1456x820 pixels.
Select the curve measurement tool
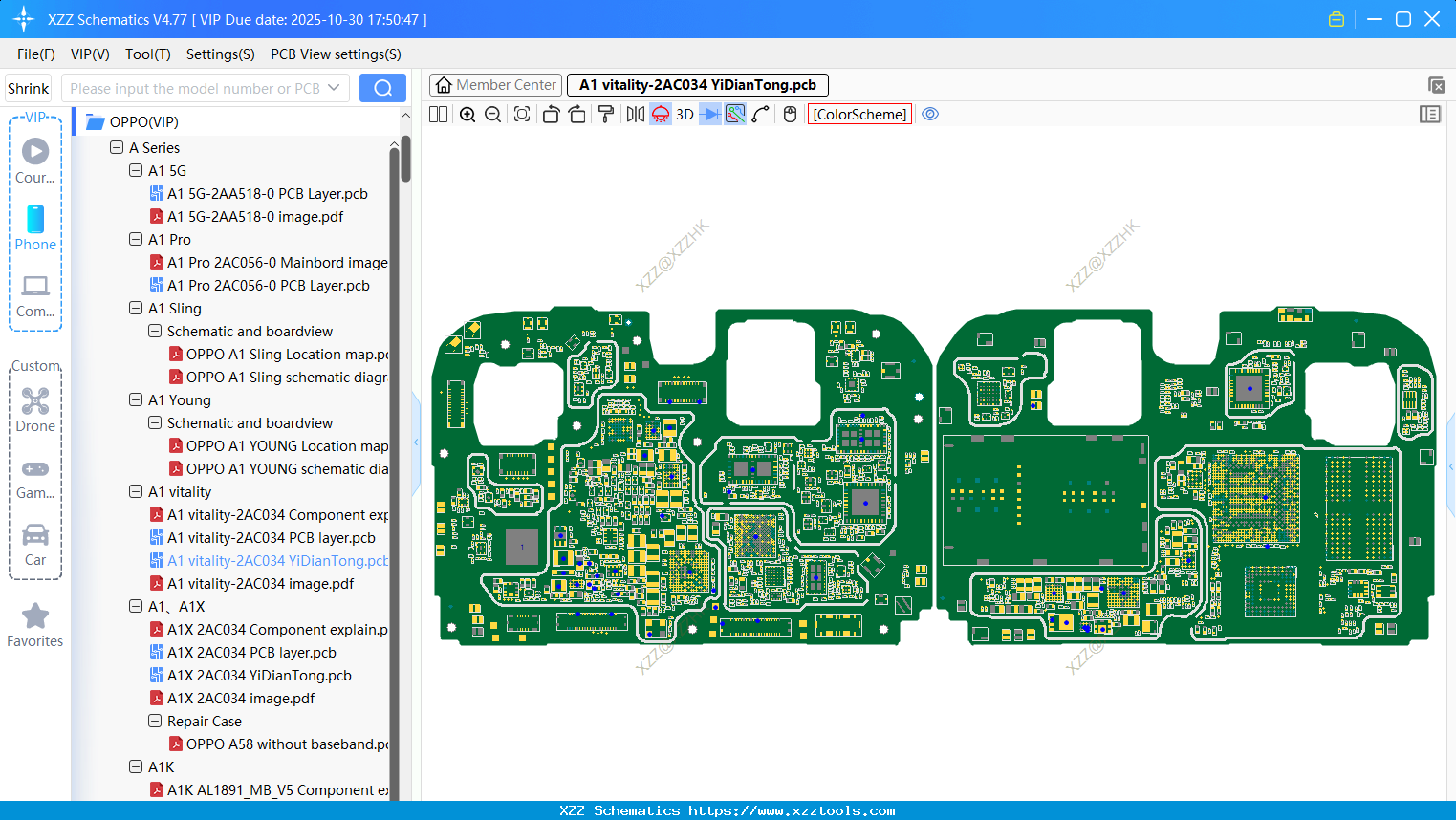tap(759, 114)
